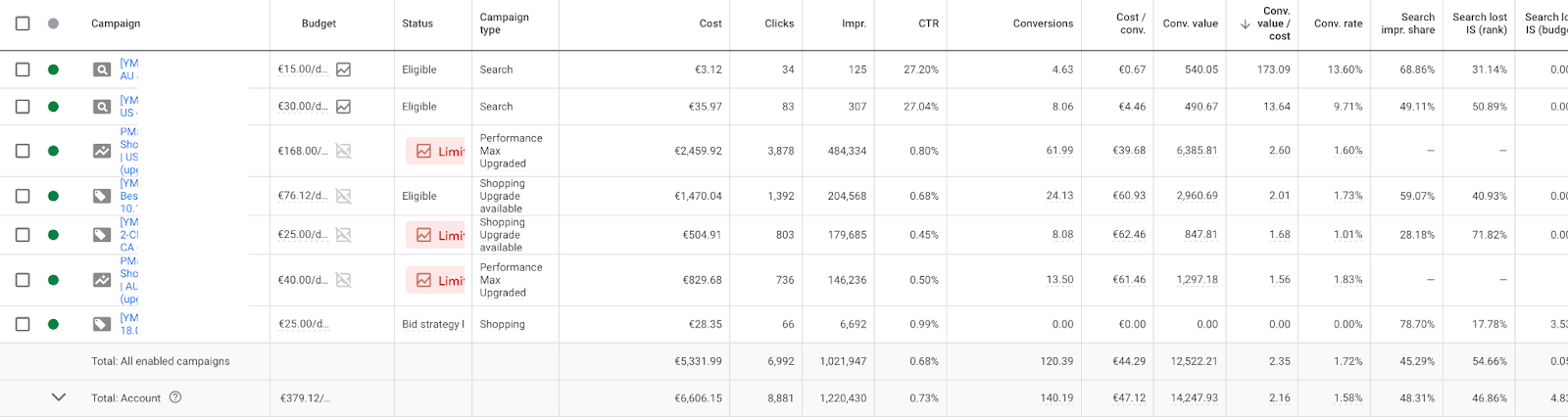1568x417 pixels.
Task: Check the box for the €168.00 Performance Max campaign
Action: point(23,151)
